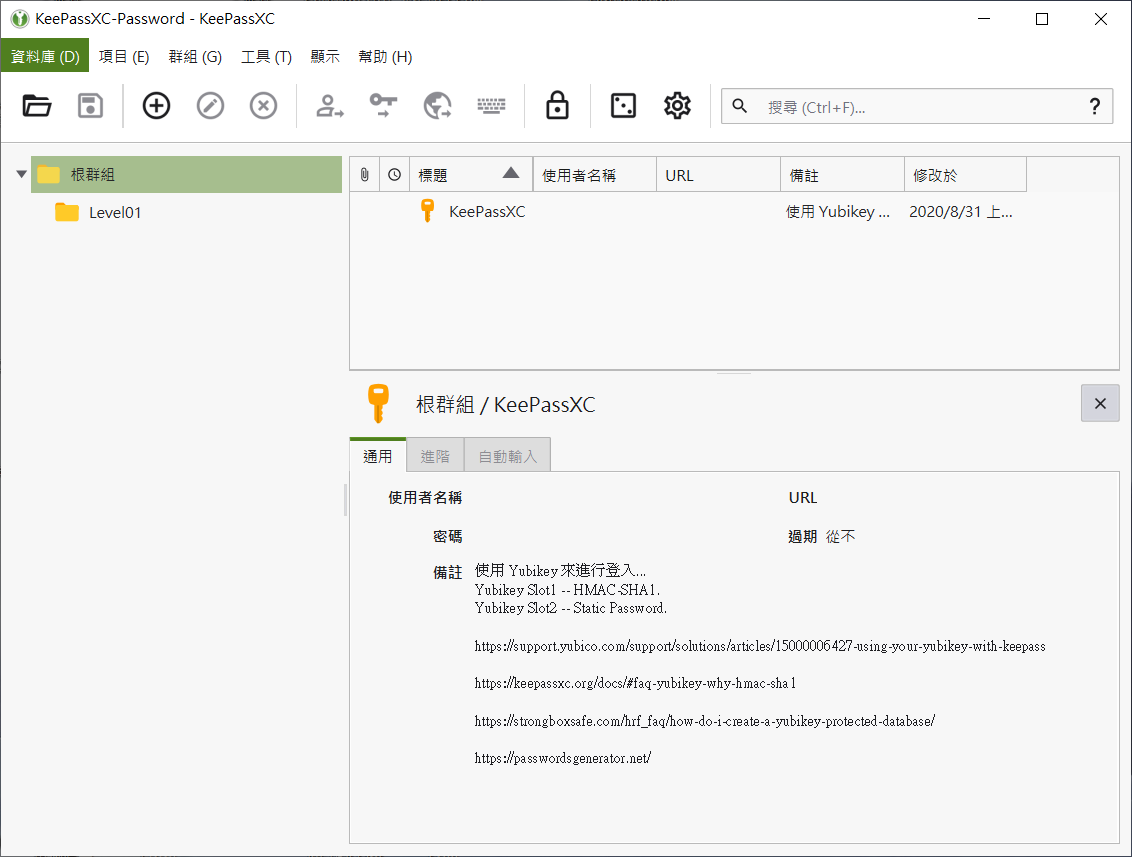Click the attachment paperclip column header
This screenshot has height=857, width=1132.
pos(365,175)
